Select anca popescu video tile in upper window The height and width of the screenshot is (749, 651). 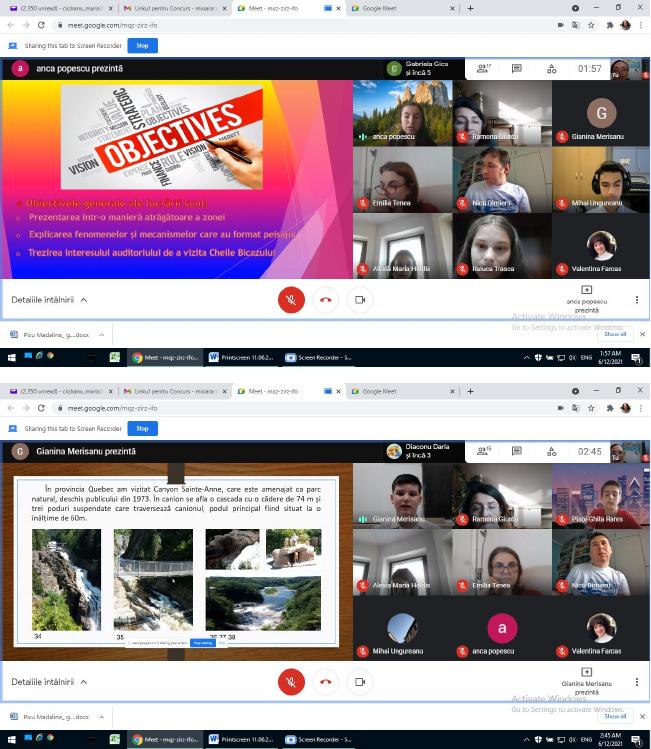point(403,113)
